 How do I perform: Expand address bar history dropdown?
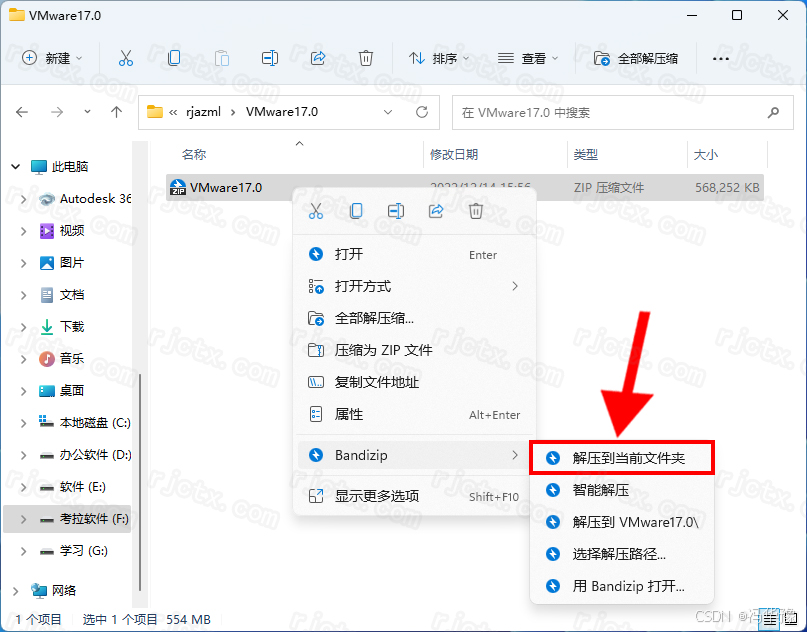coord(388,112)
